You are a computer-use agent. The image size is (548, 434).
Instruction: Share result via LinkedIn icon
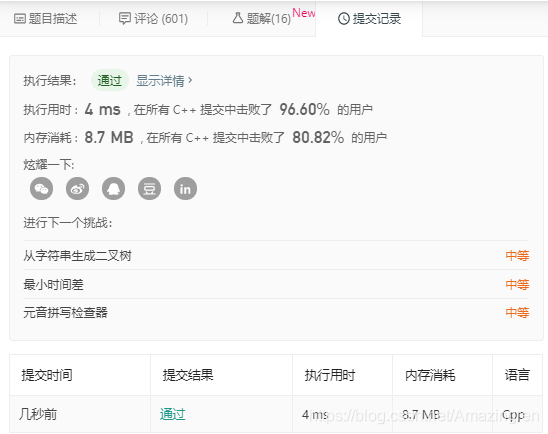(185, 189)
